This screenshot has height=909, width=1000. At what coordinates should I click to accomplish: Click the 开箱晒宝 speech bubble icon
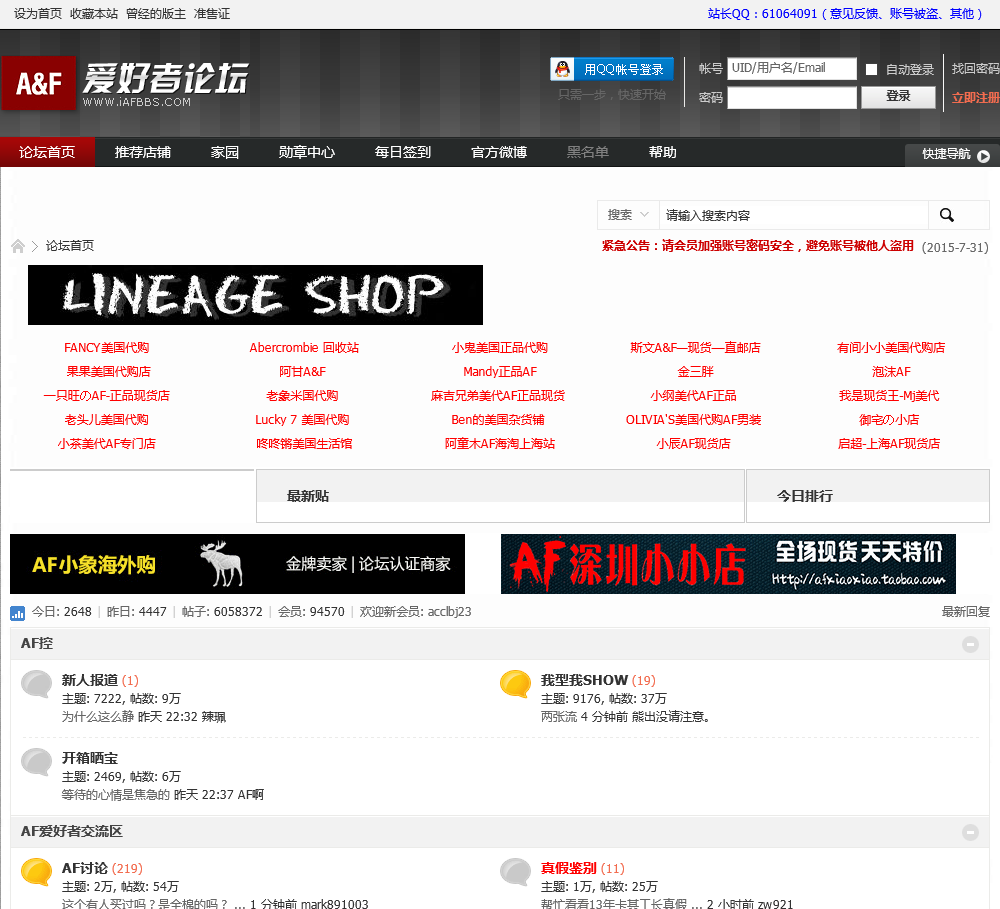36,763
